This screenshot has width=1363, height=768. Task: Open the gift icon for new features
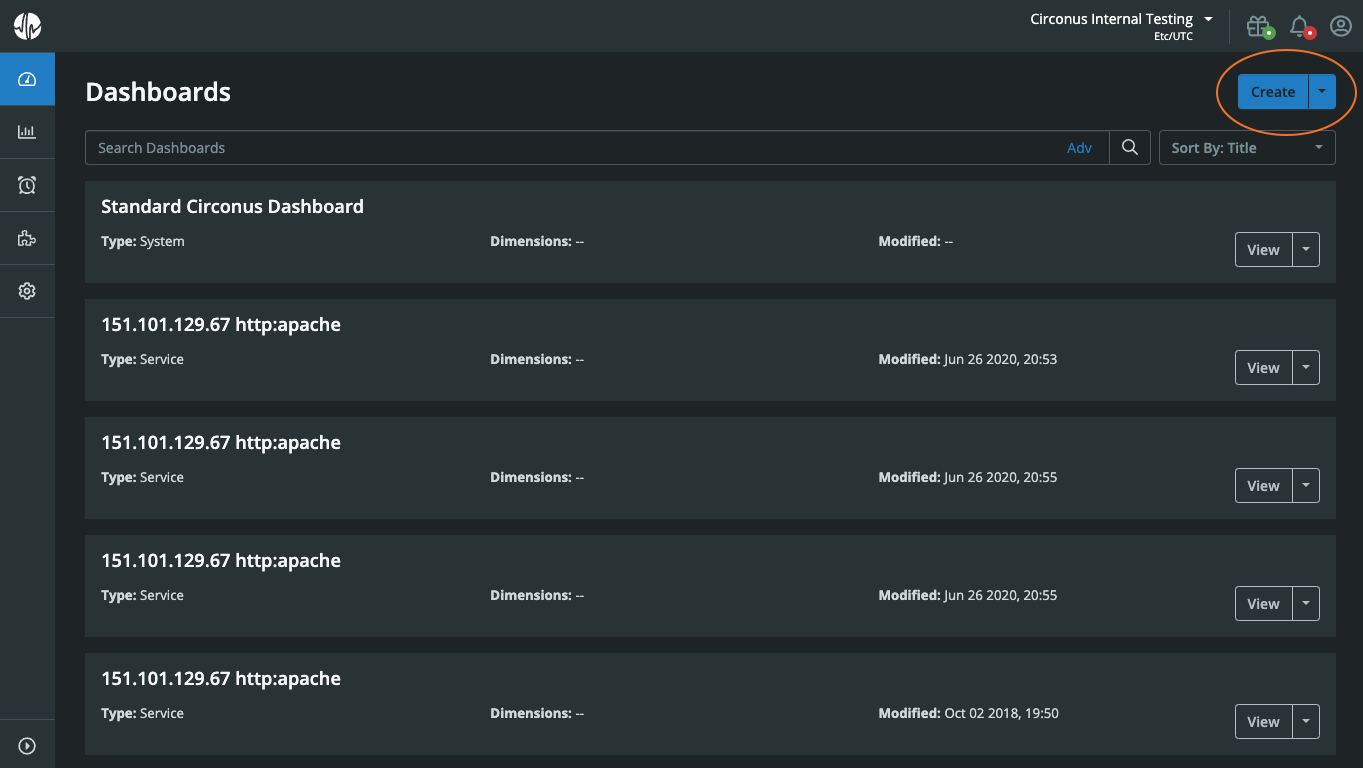point(1259,26)
